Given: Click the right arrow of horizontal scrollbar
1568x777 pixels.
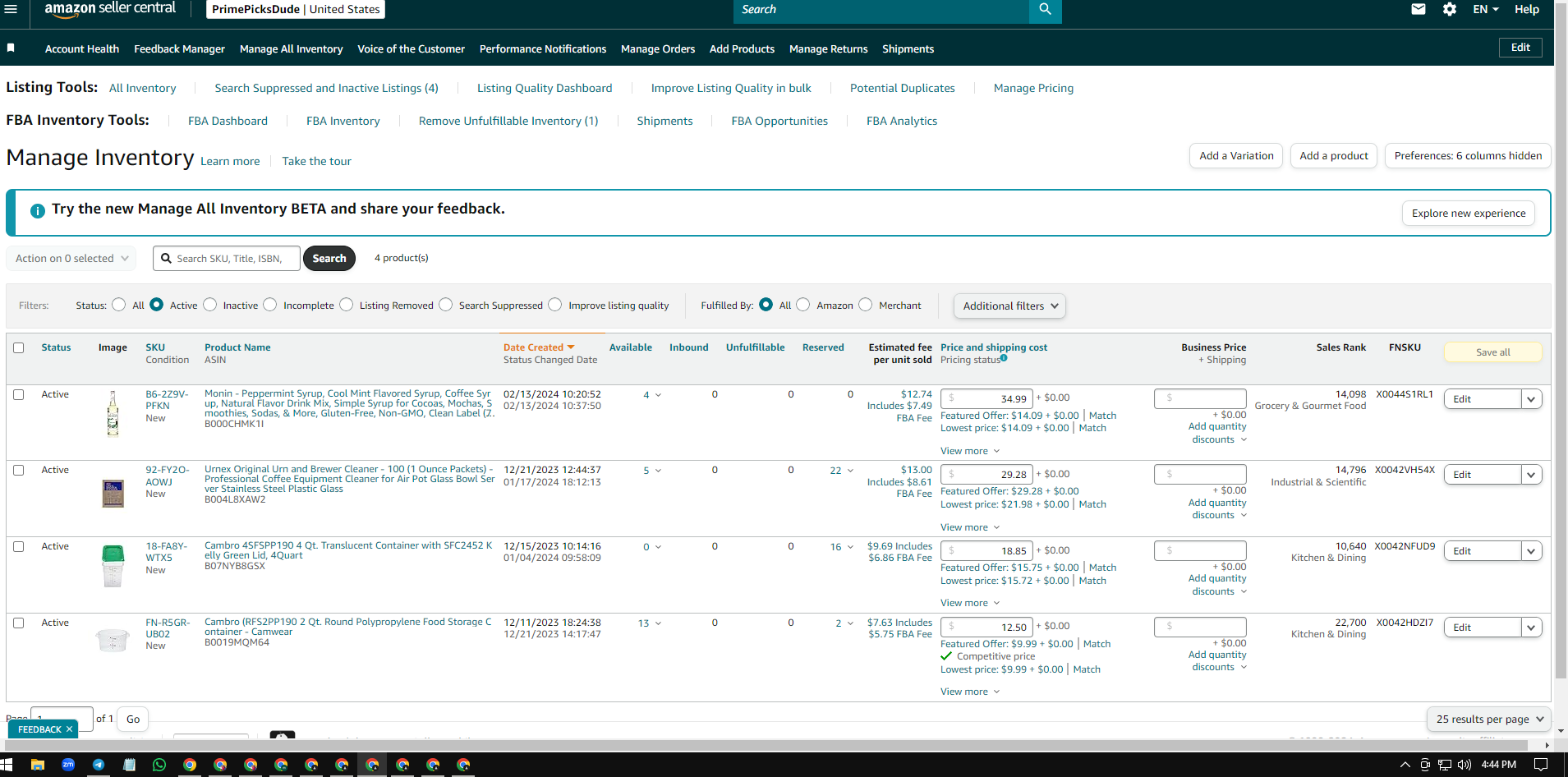Looking at the screenshot, I should click(x=1547, y=745).
